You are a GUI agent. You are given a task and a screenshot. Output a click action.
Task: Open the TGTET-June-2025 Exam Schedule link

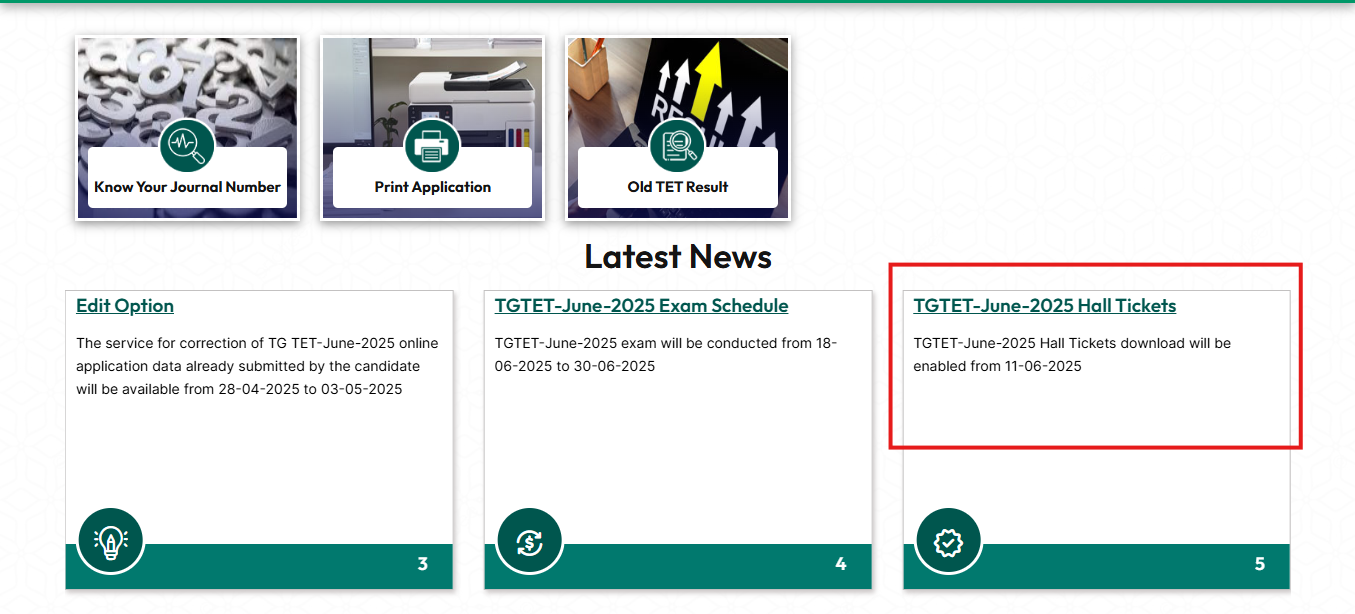pyautogui.click(x=641, y=305)
